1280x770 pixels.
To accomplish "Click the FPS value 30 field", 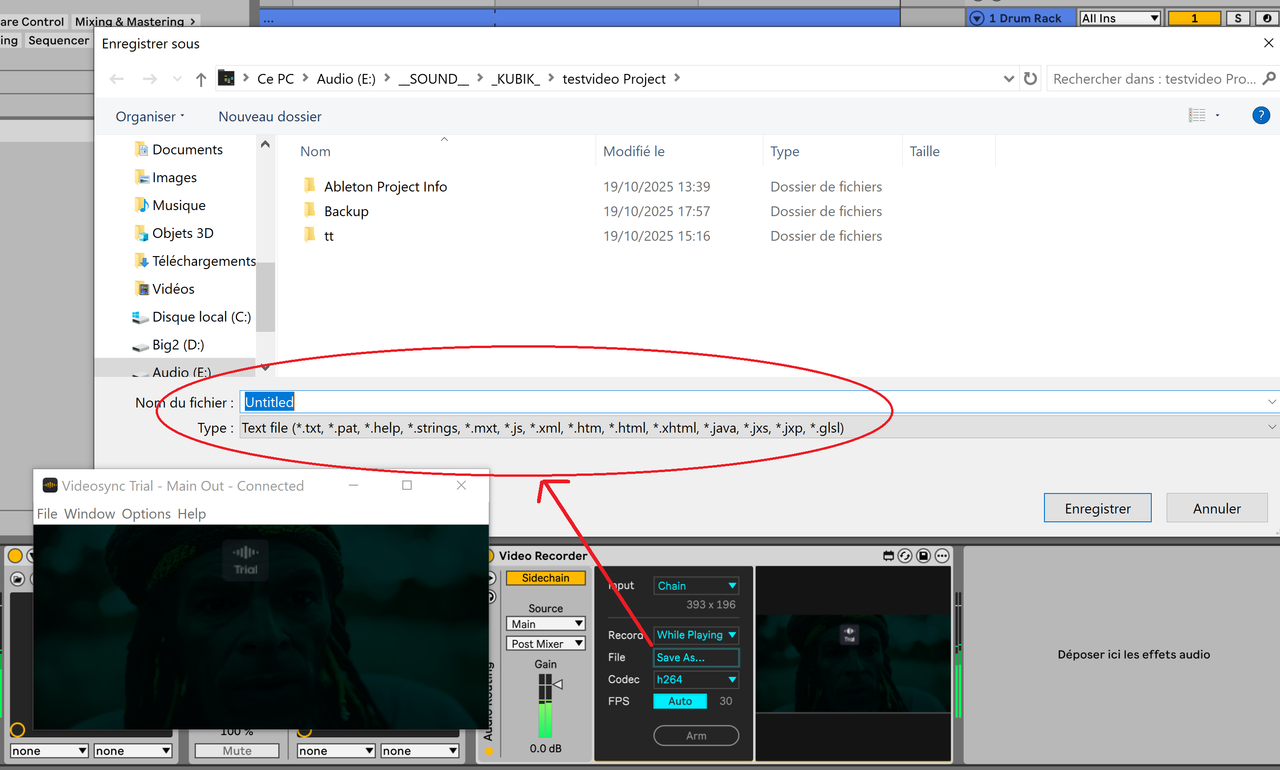I will [725, 701].
